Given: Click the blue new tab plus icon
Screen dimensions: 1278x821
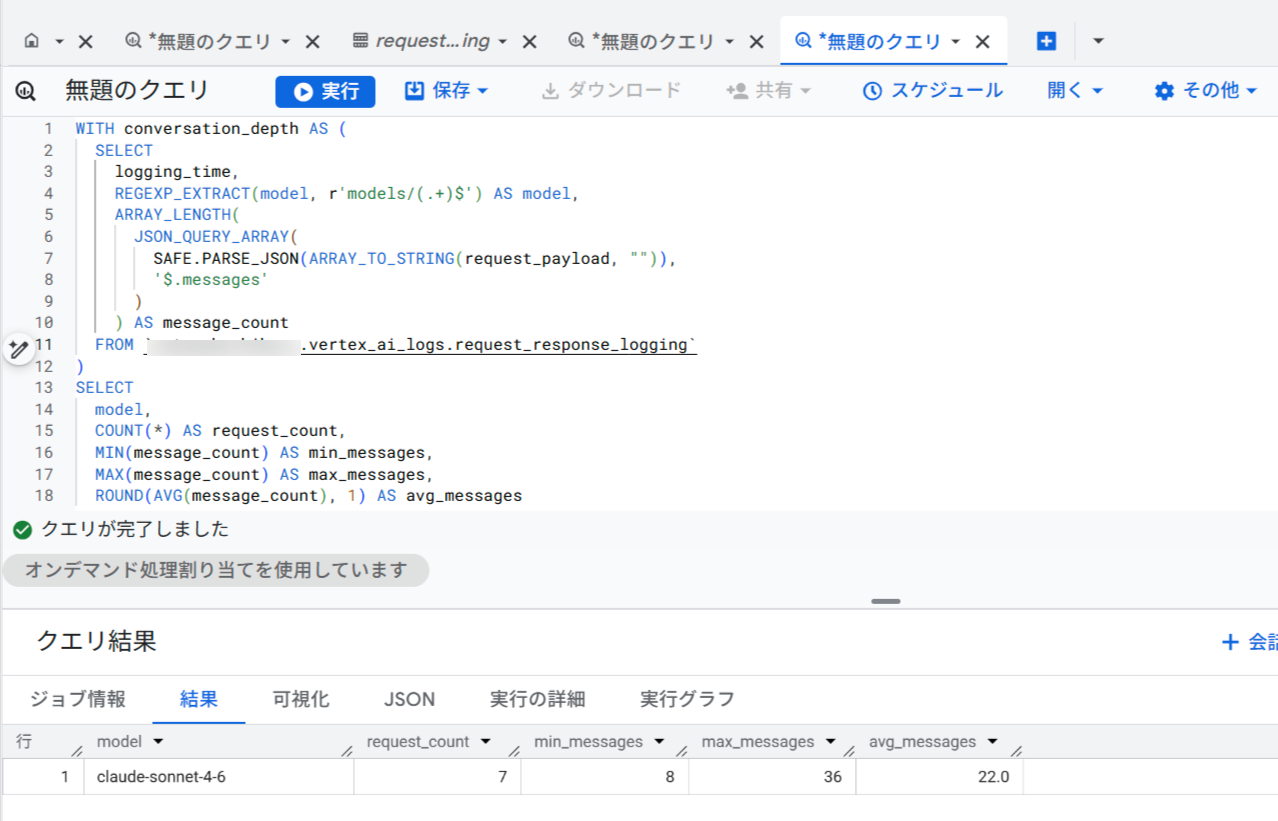Looking at the screenshot, I should (x=1046, y=41).
